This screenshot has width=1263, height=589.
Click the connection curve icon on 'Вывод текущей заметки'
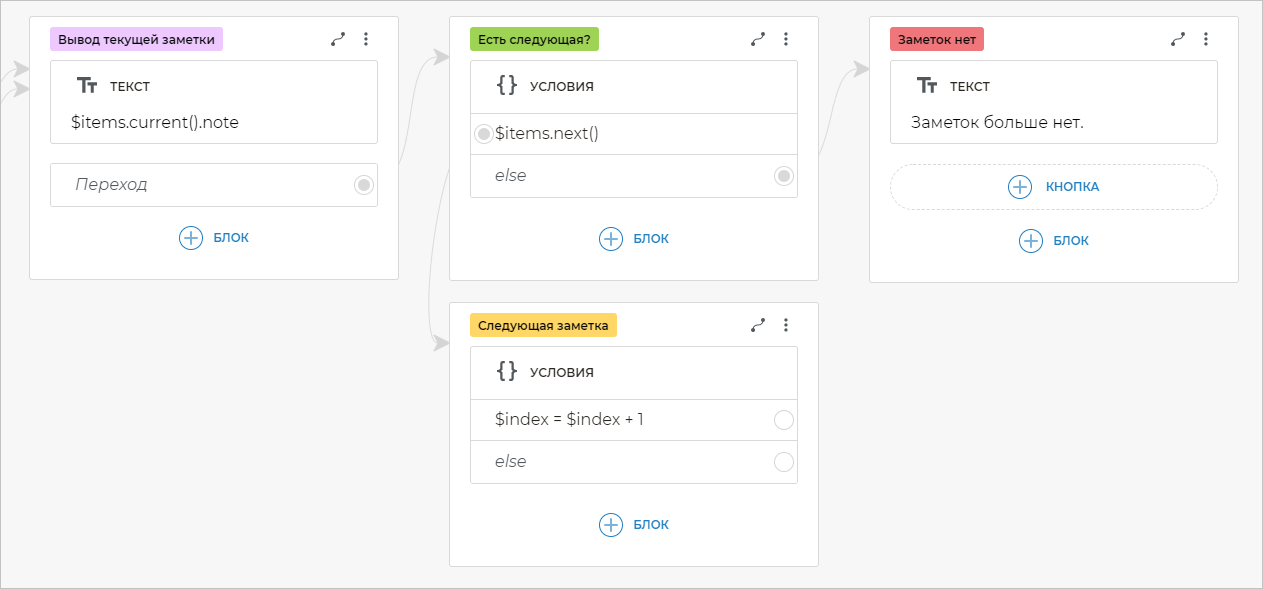coord(338,39)
